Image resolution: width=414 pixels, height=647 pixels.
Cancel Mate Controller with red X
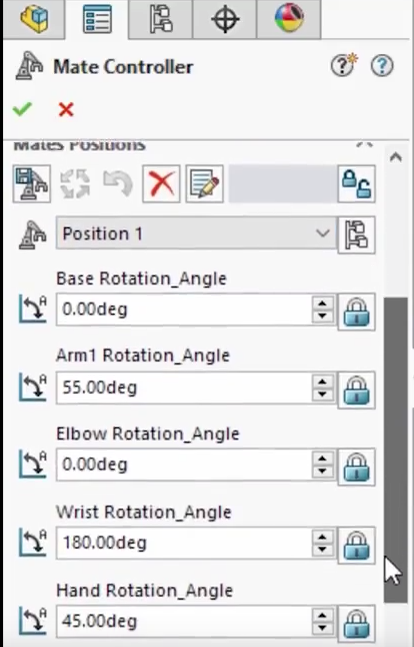(66, 110)
